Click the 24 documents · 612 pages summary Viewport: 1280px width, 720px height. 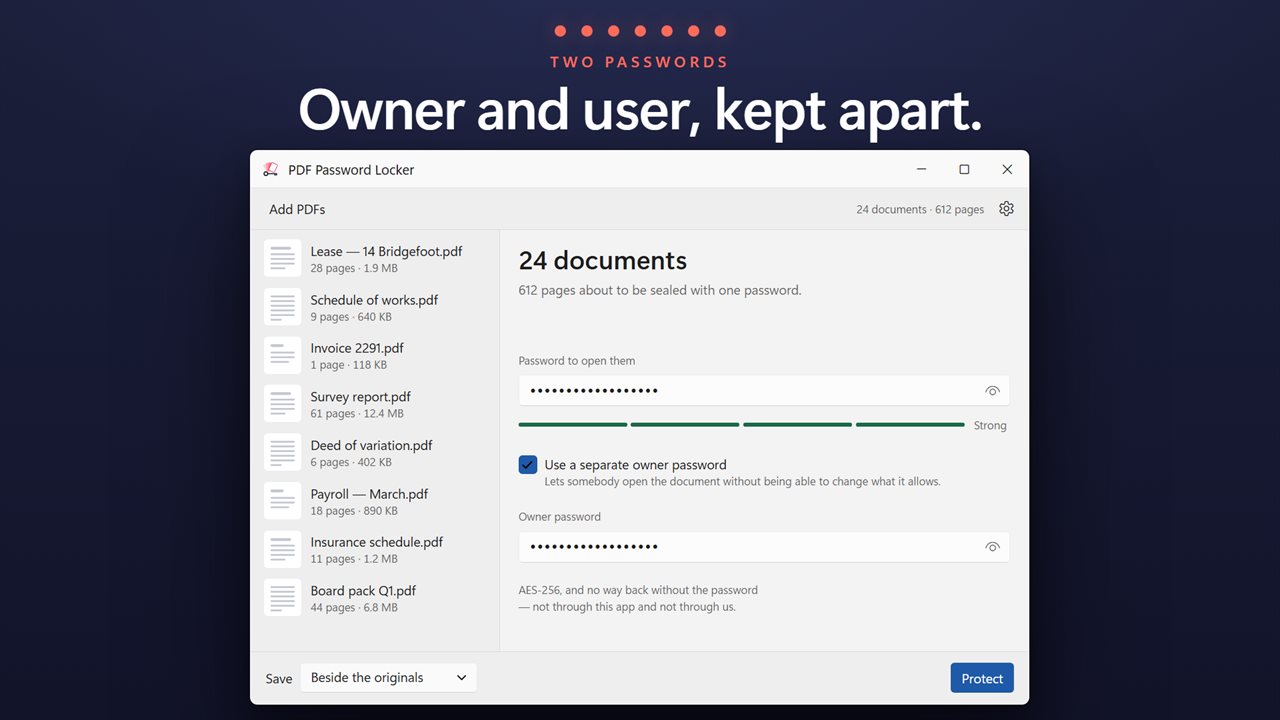(x=920, y=210)
